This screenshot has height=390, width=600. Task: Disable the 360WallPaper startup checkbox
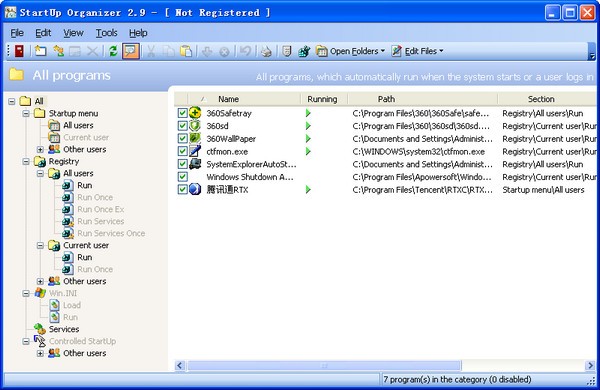[x=183, y=138]
